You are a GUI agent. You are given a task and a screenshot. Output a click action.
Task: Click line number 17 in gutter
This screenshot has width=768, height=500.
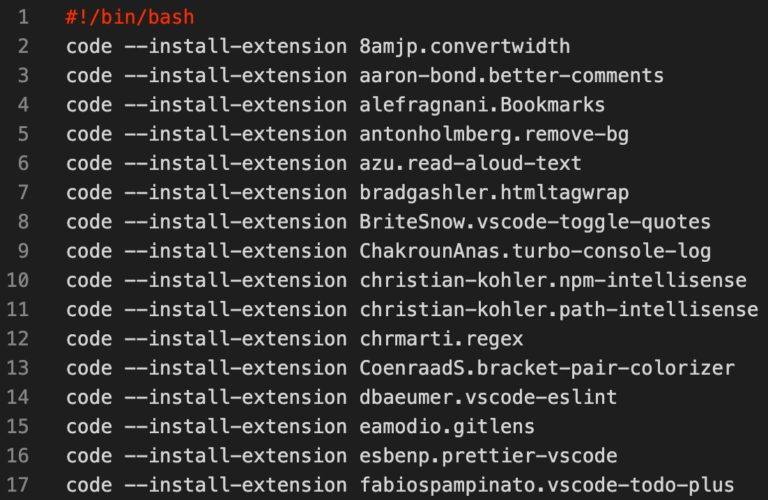[18, 485]
